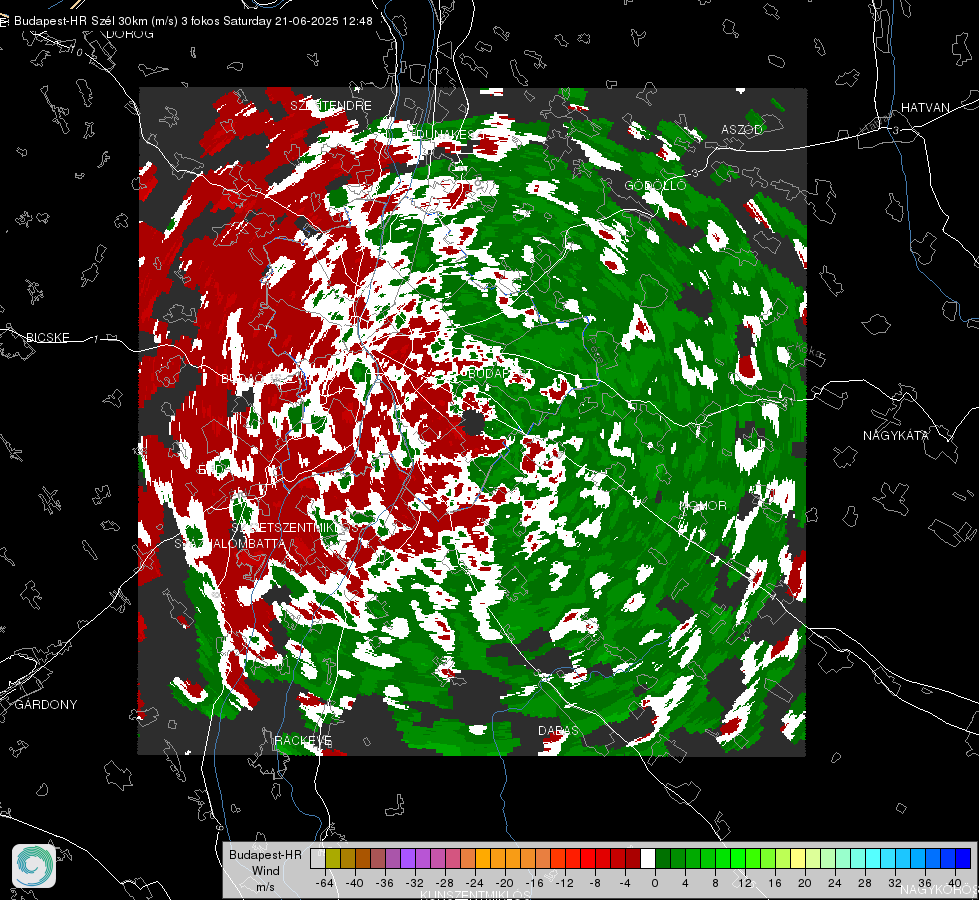Click the NAGYKATA town label
Viewport: 979px width, 900px height.
click(896, 436)
